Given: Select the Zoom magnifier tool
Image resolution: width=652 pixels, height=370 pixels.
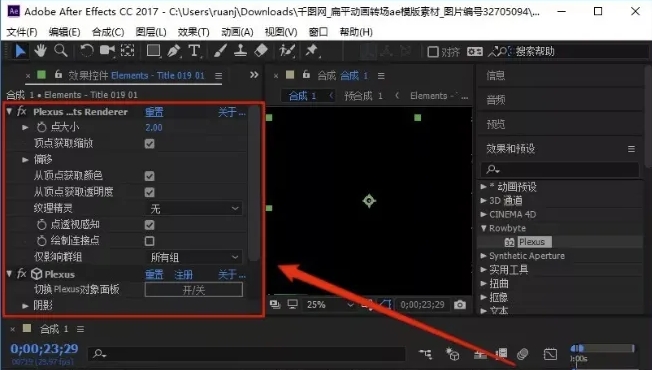Looking at the screenshot, I should (61, 51).
